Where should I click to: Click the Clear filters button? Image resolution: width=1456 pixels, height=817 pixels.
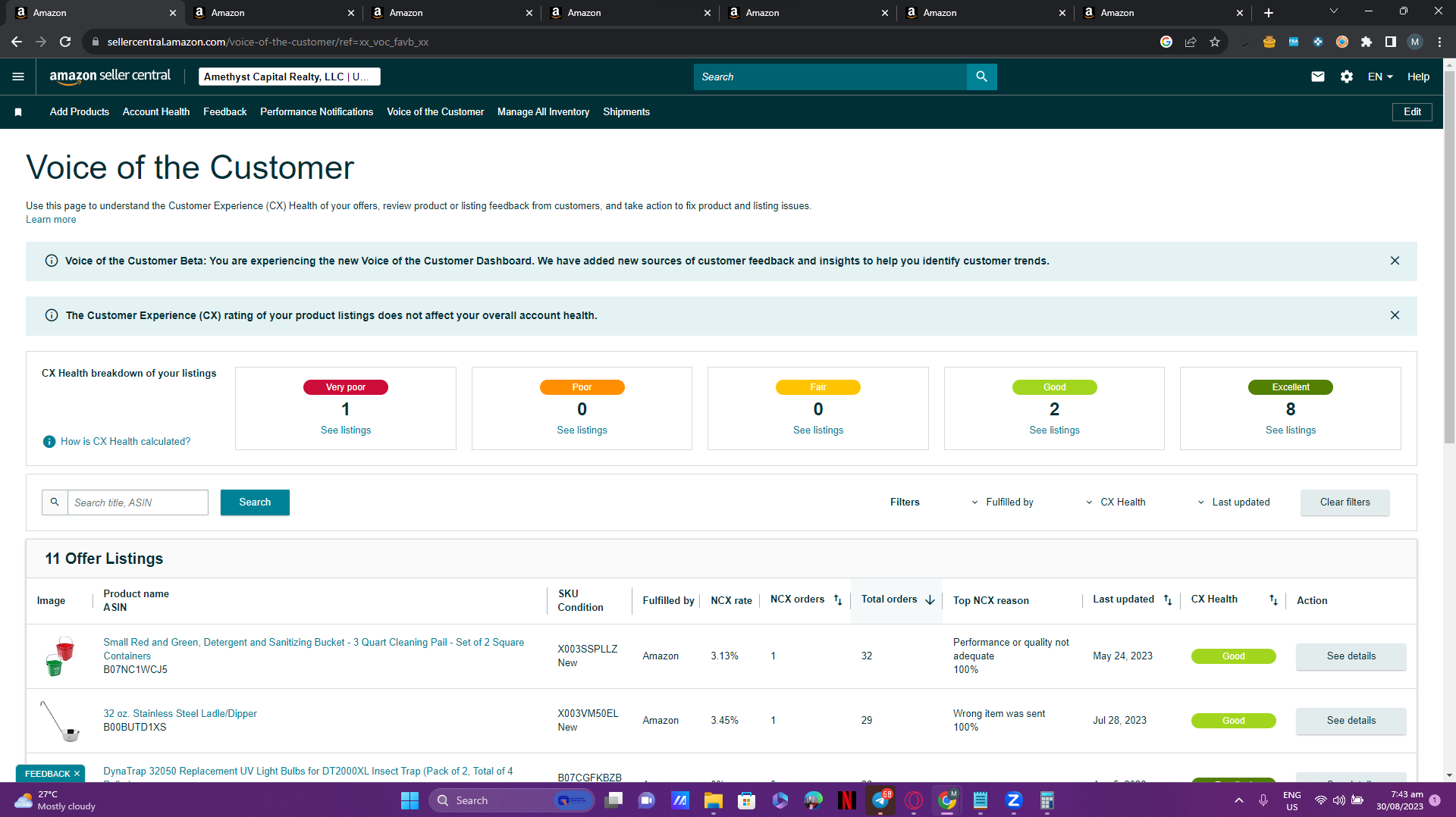1345,502
